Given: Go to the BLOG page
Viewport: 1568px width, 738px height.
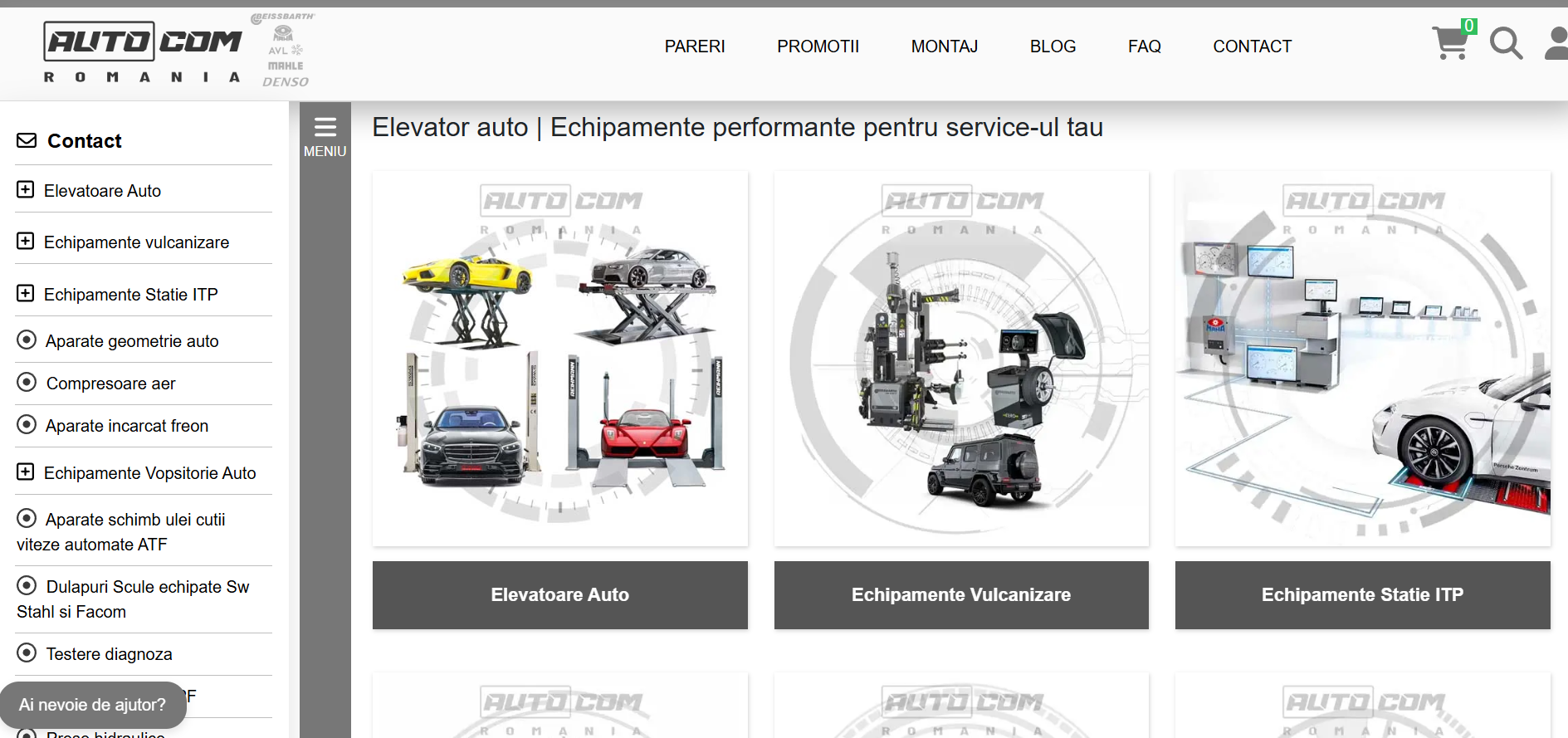Looking at the screenshot, I should tap(1053, 46).
